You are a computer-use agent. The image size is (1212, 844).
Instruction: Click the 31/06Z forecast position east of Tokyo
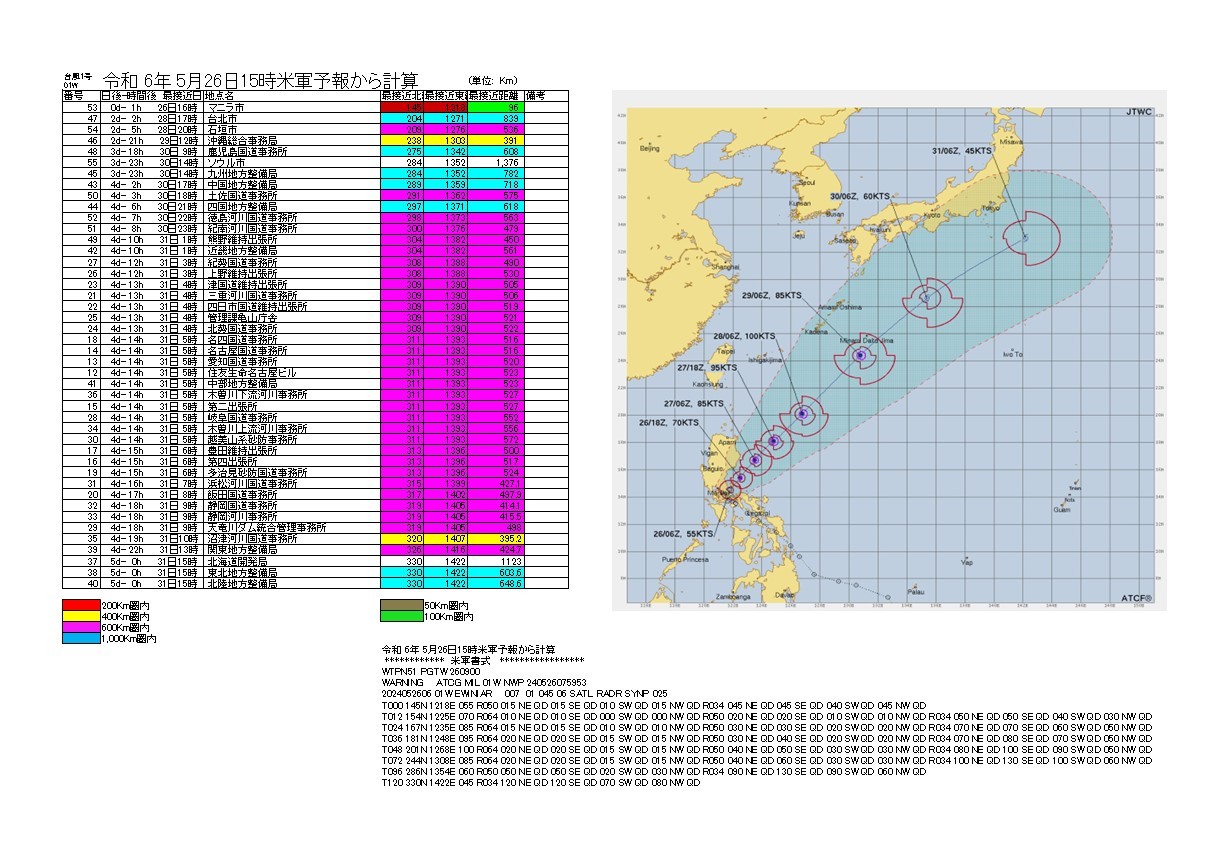[x=1025, y=237]
